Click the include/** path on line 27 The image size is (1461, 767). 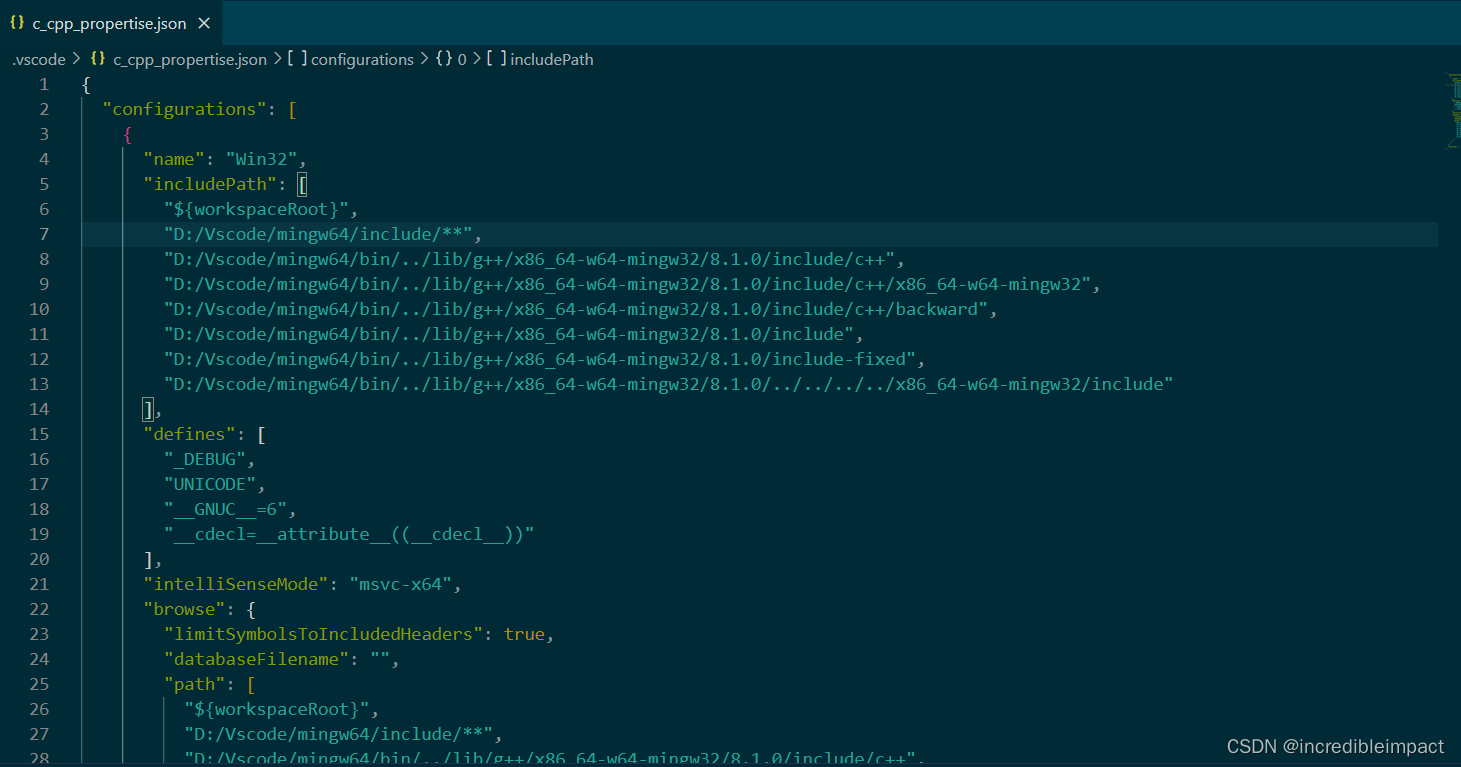(339, 734)
